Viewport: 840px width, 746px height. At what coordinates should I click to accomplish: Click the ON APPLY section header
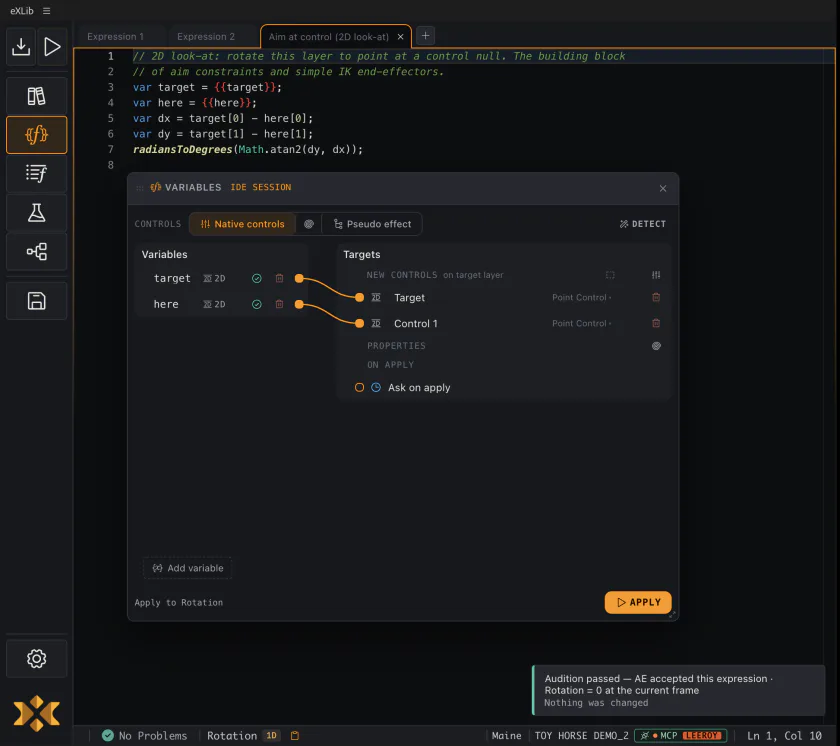(390, 365)
